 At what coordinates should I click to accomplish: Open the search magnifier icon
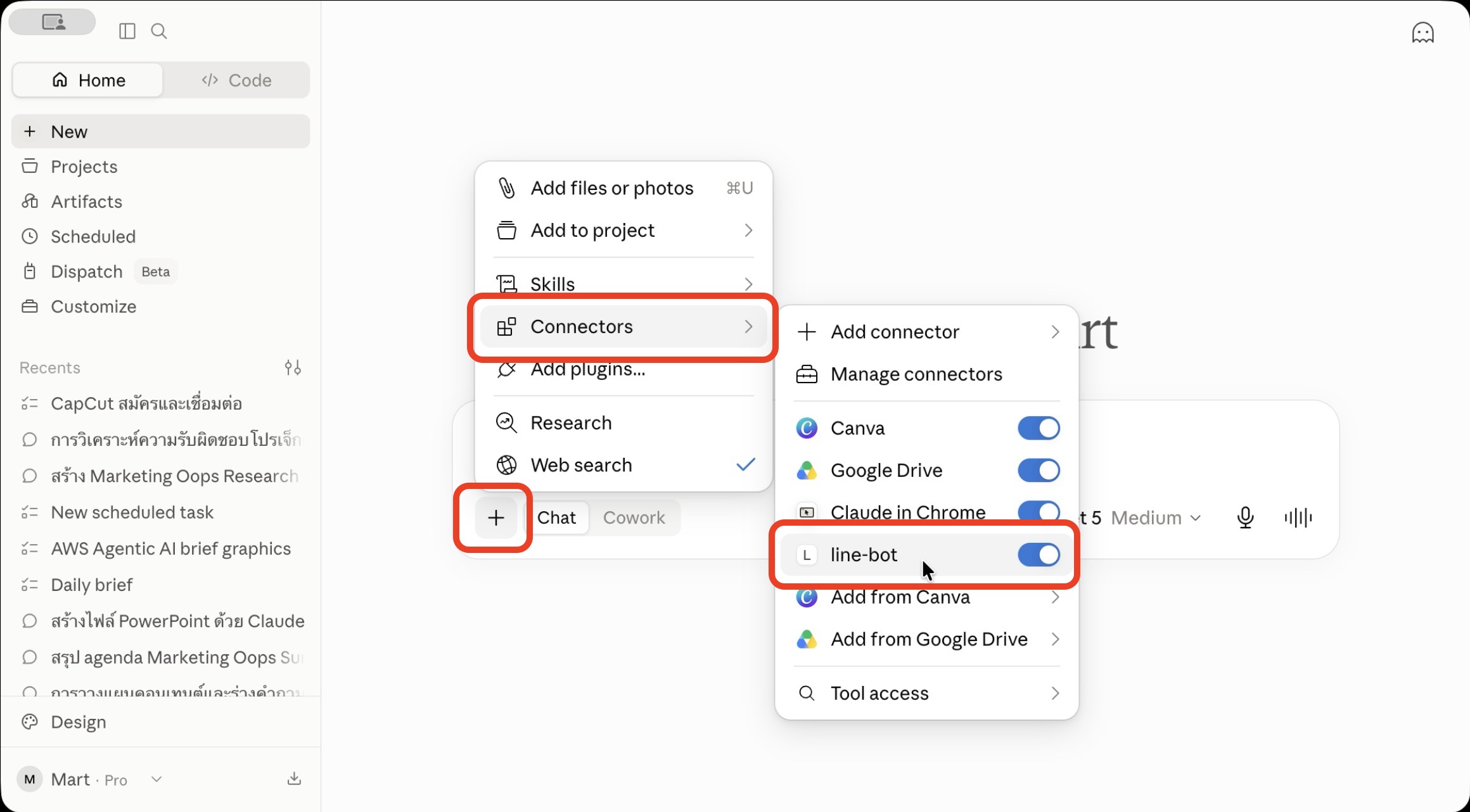(x=159, y=31)
